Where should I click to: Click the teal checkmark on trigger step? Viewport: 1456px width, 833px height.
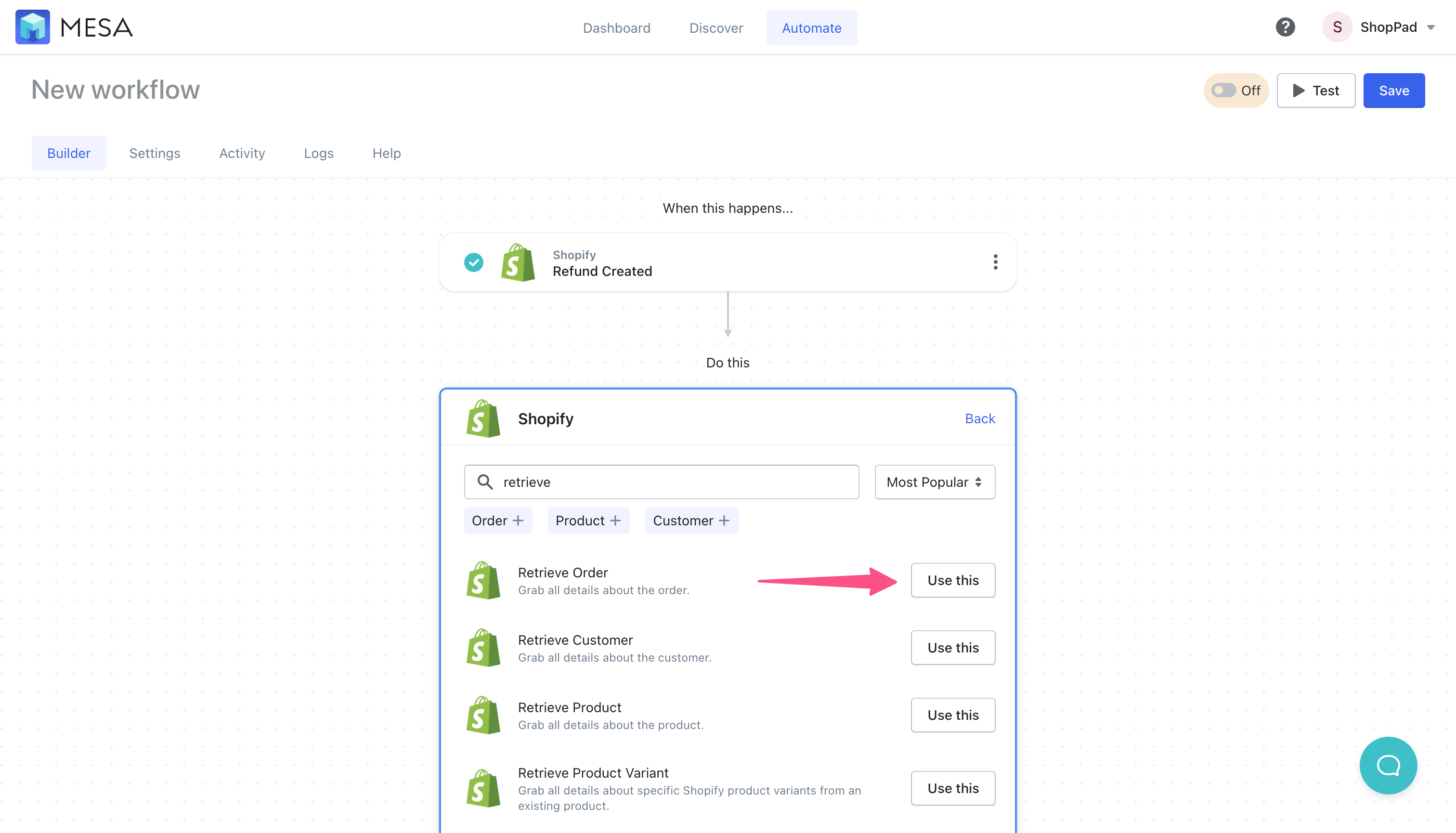tap(473, 262)
